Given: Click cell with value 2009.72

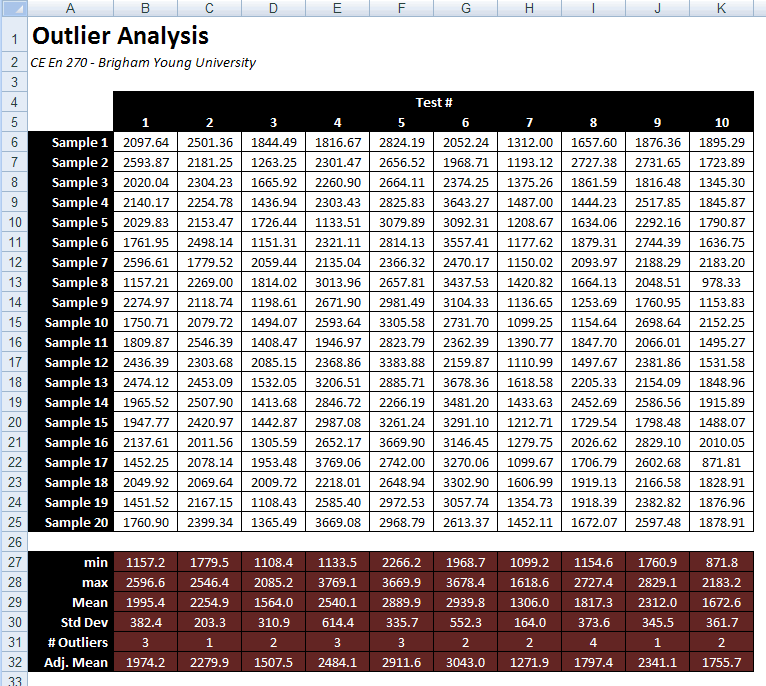Looking at the screenshot, I should 274,483.
